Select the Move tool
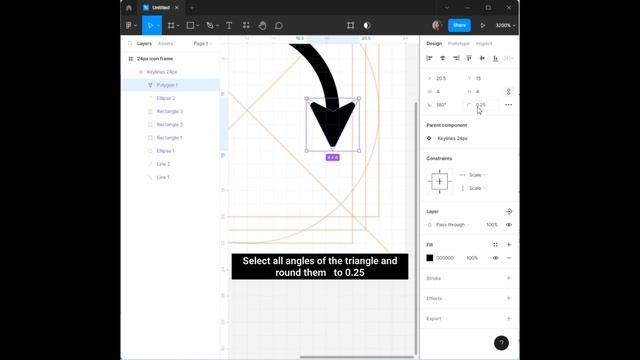Viewport: 640px width, 360px height. (x=150, y=25)
